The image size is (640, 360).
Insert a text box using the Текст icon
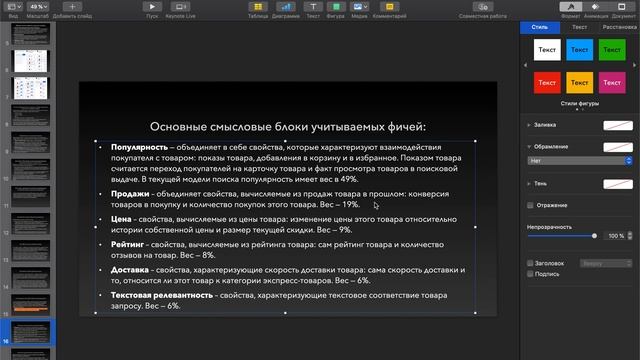tap(313, 7)
